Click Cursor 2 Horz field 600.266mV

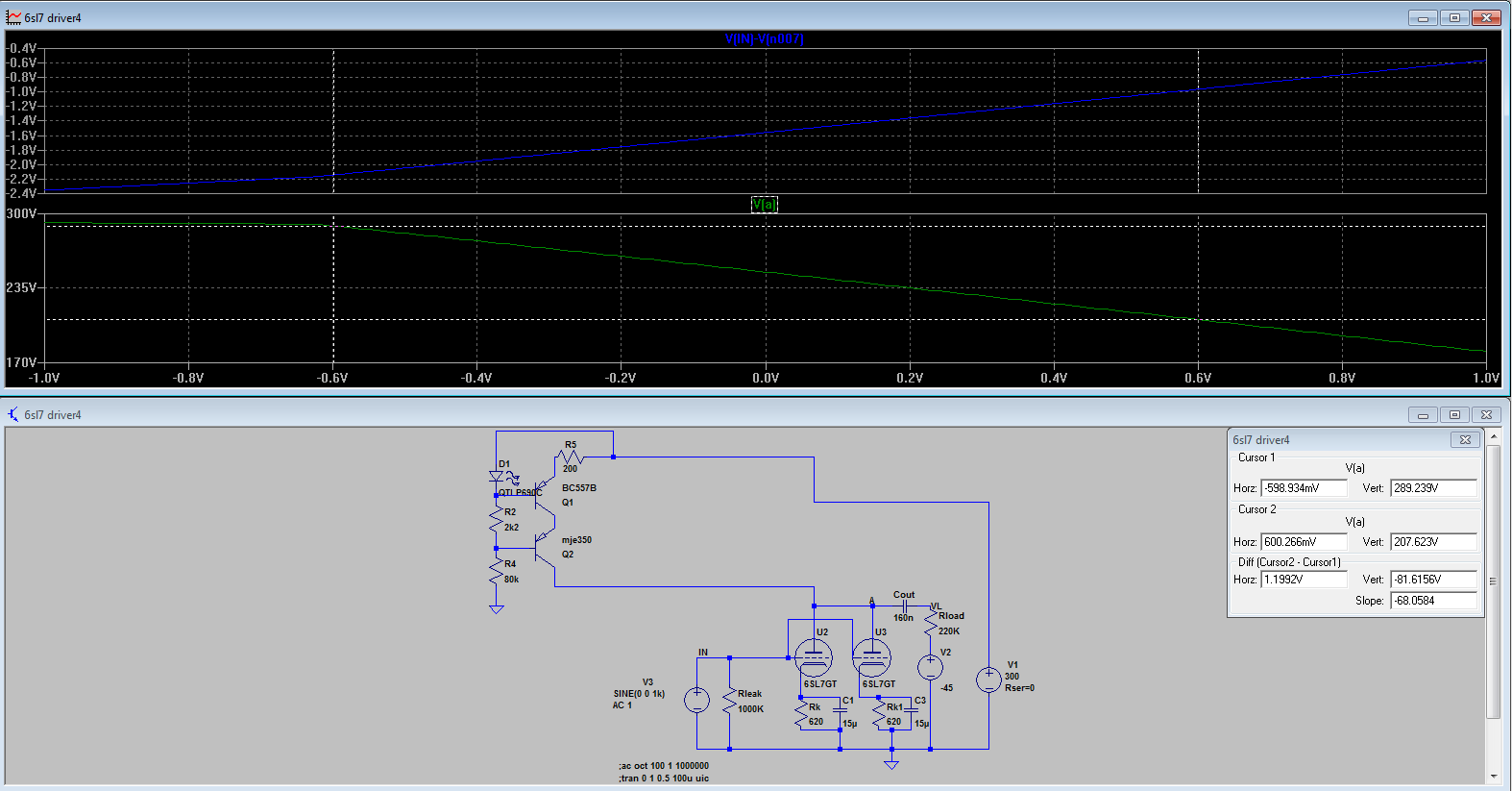click(1304, 542)
